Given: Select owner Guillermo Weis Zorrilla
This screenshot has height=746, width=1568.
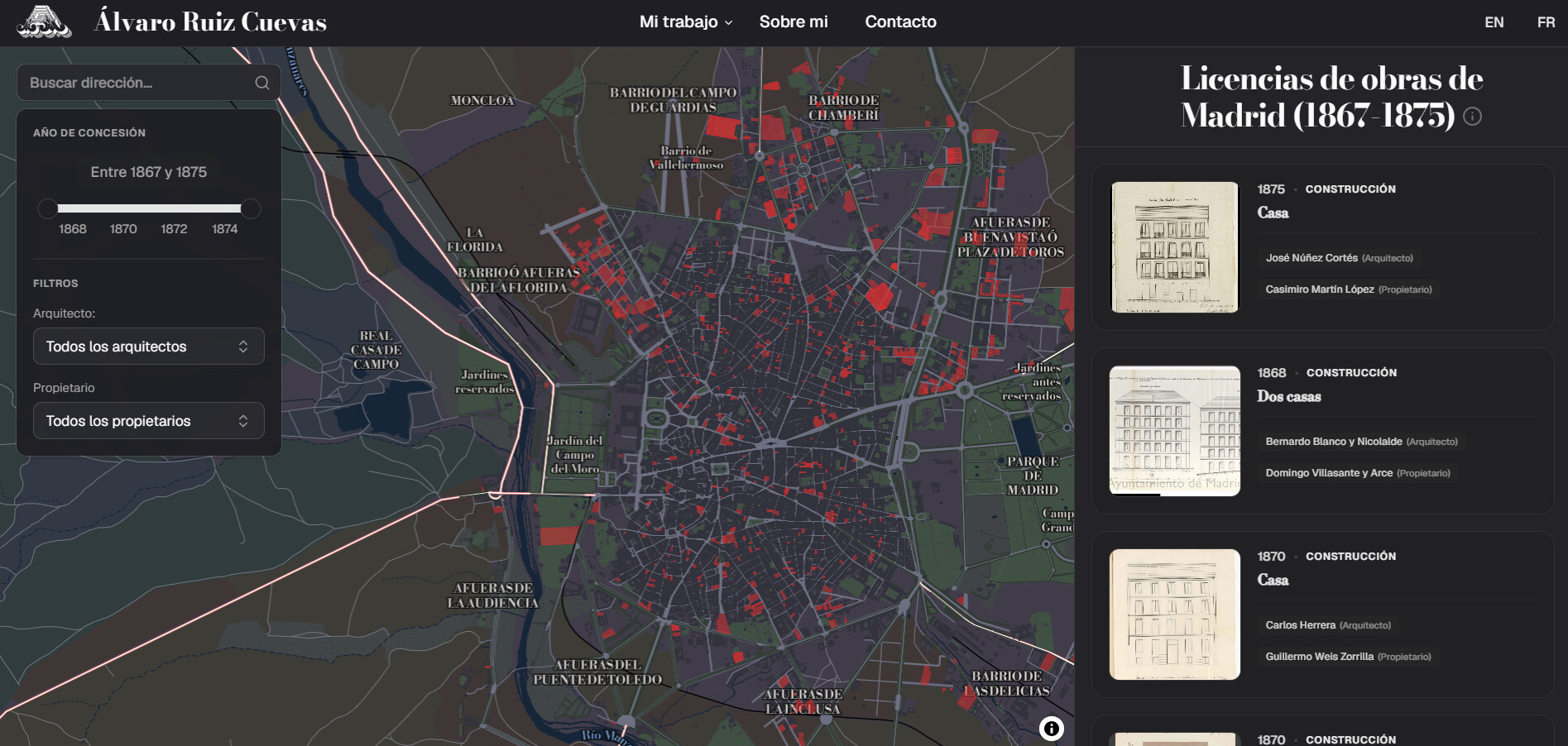Looking at the screenshot, I should [x=1348, y=657].
